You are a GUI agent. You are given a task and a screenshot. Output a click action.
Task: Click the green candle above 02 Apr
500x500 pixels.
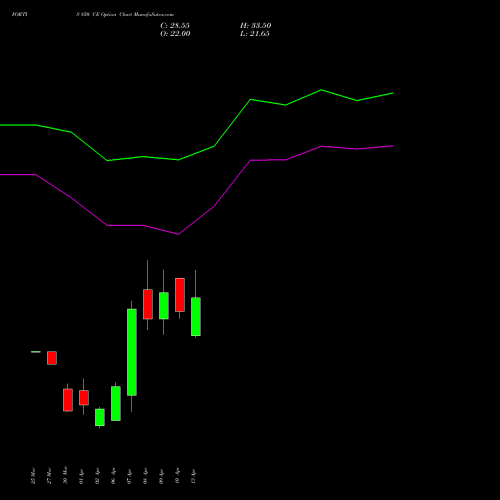100,417
